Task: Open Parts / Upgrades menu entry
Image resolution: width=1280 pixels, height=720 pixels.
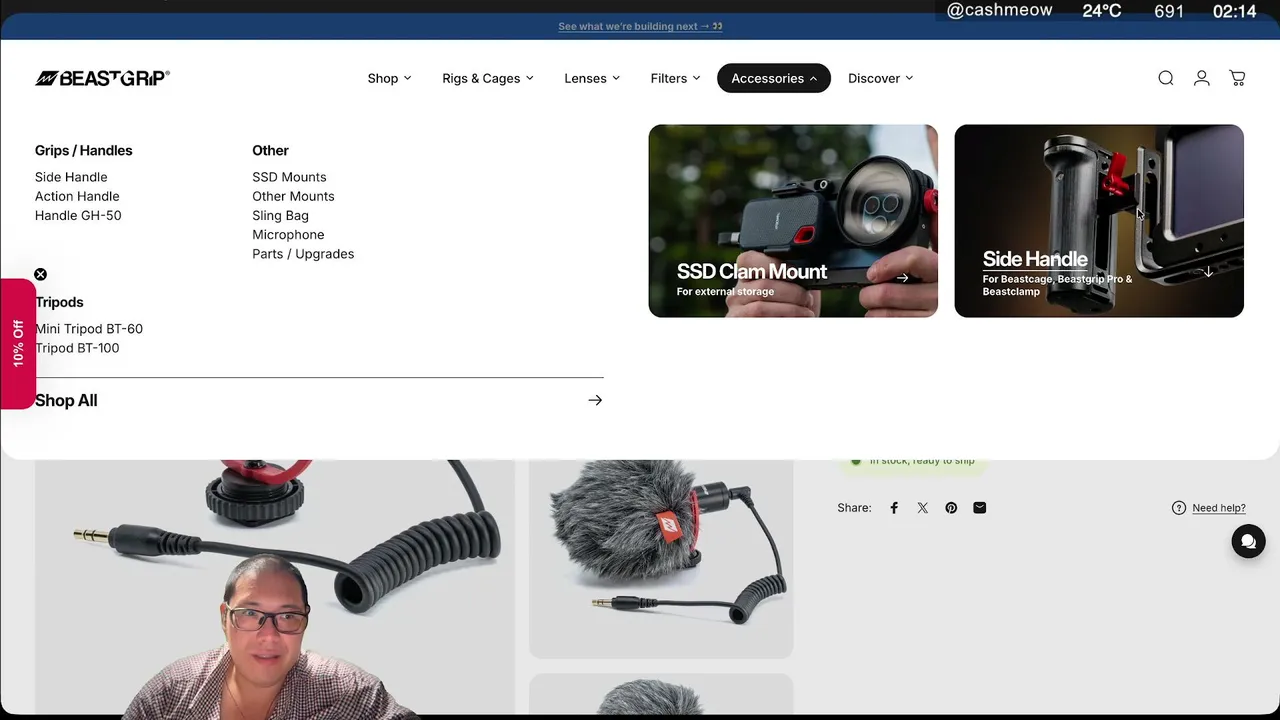Action: 303,254
